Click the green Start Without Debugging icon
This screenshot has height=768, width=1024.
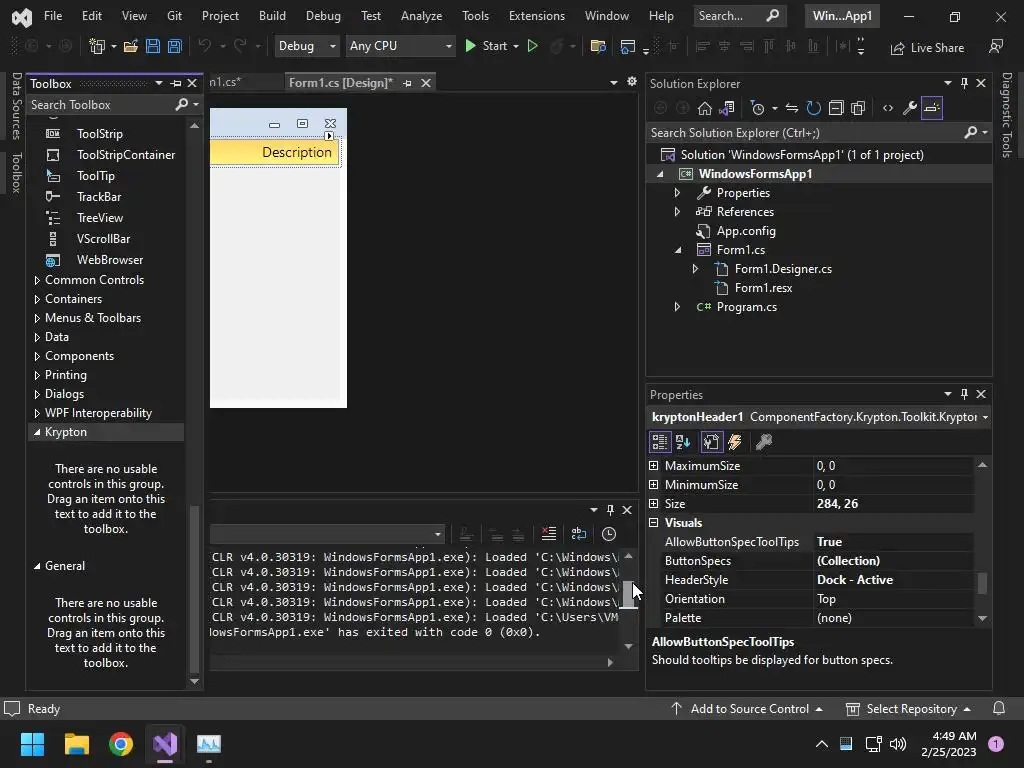(x=532, y=46)
